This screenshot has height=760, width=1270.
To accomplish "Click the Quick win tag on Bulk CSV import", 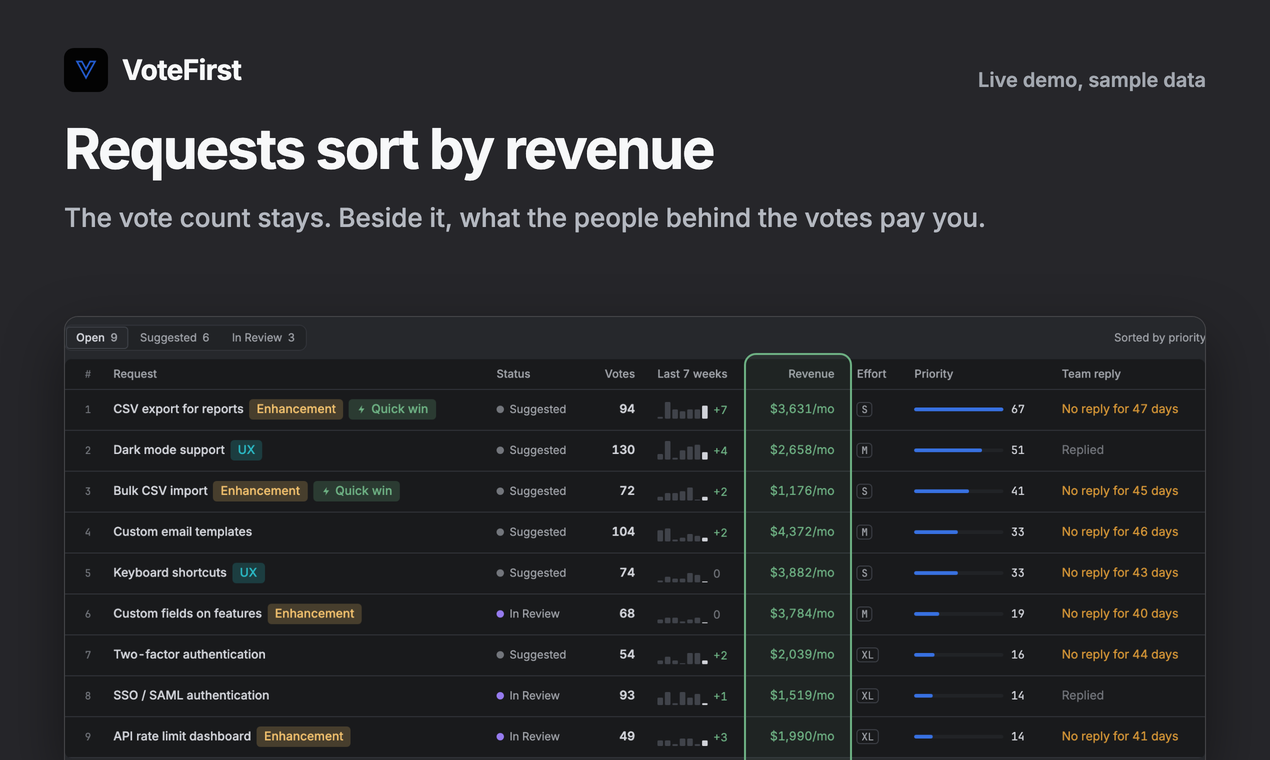I will tap(356, 491).
